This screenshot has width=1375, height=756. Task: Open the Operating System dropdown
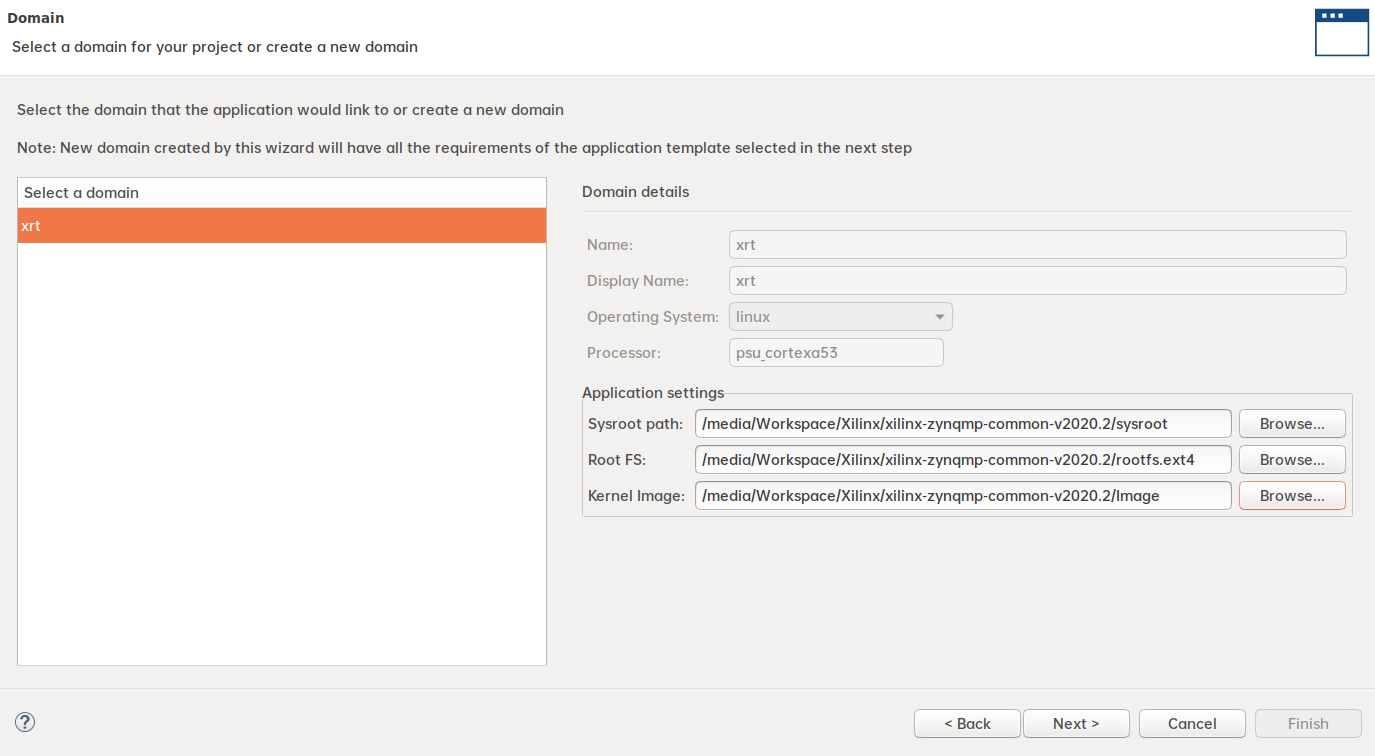pos(841,317)
